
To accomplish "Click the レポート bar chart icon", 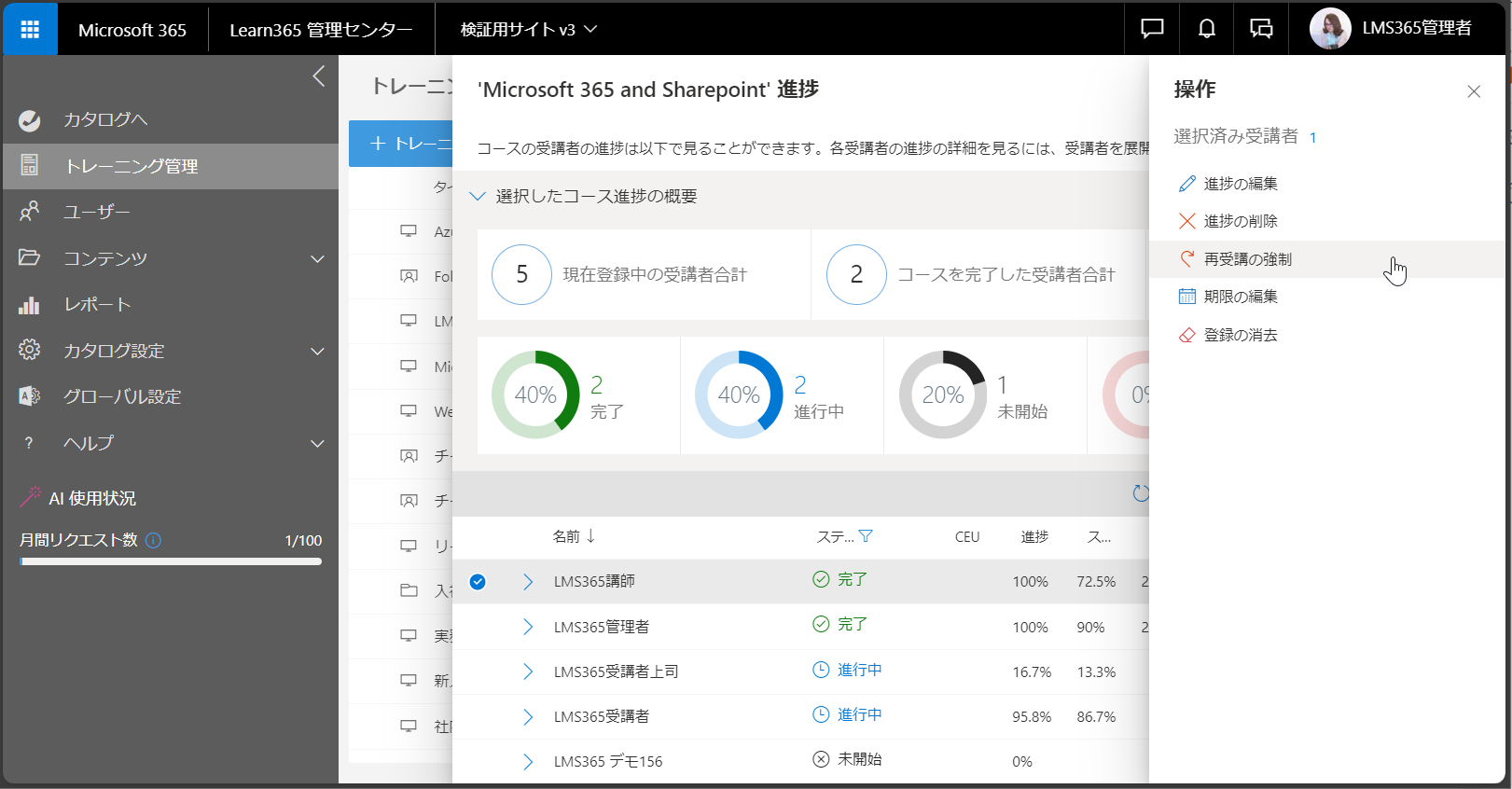I will coord(30,305).
